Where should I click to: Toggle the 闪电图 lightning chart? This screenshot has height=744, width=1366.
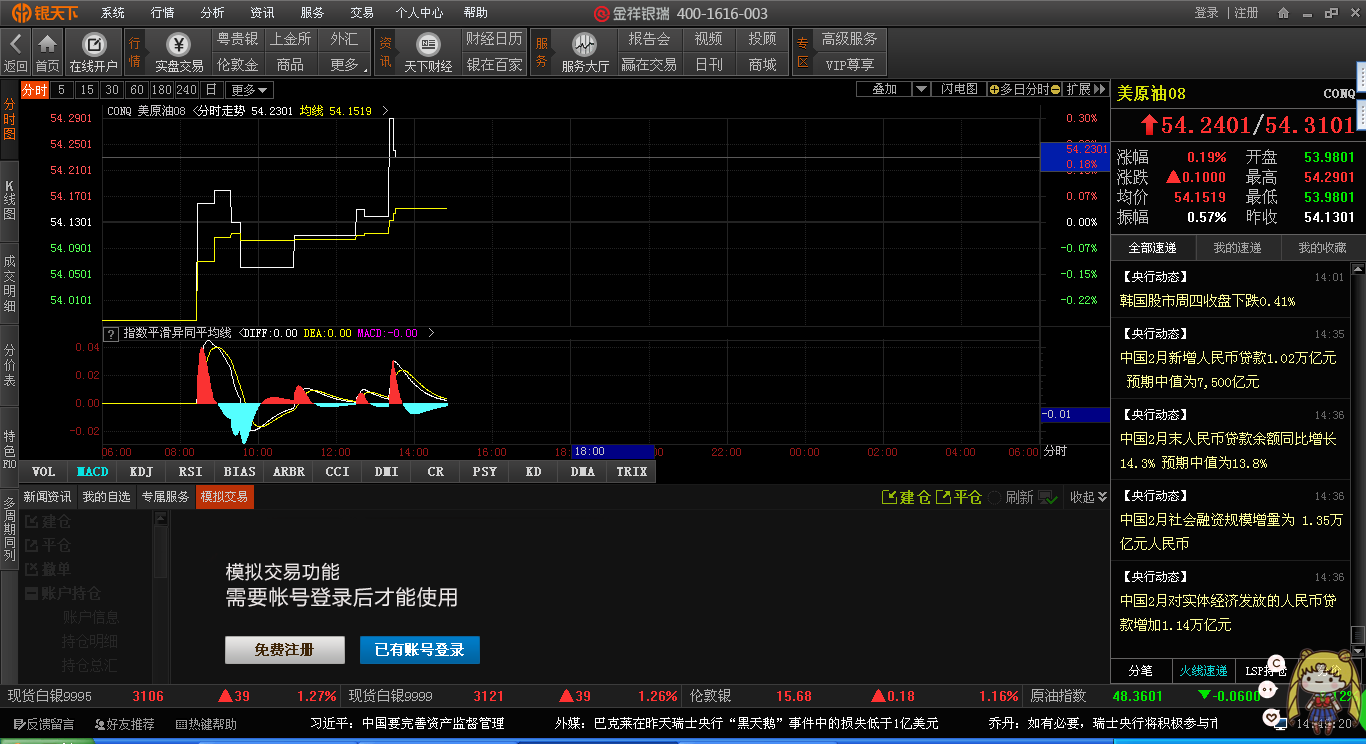(959, 89)
